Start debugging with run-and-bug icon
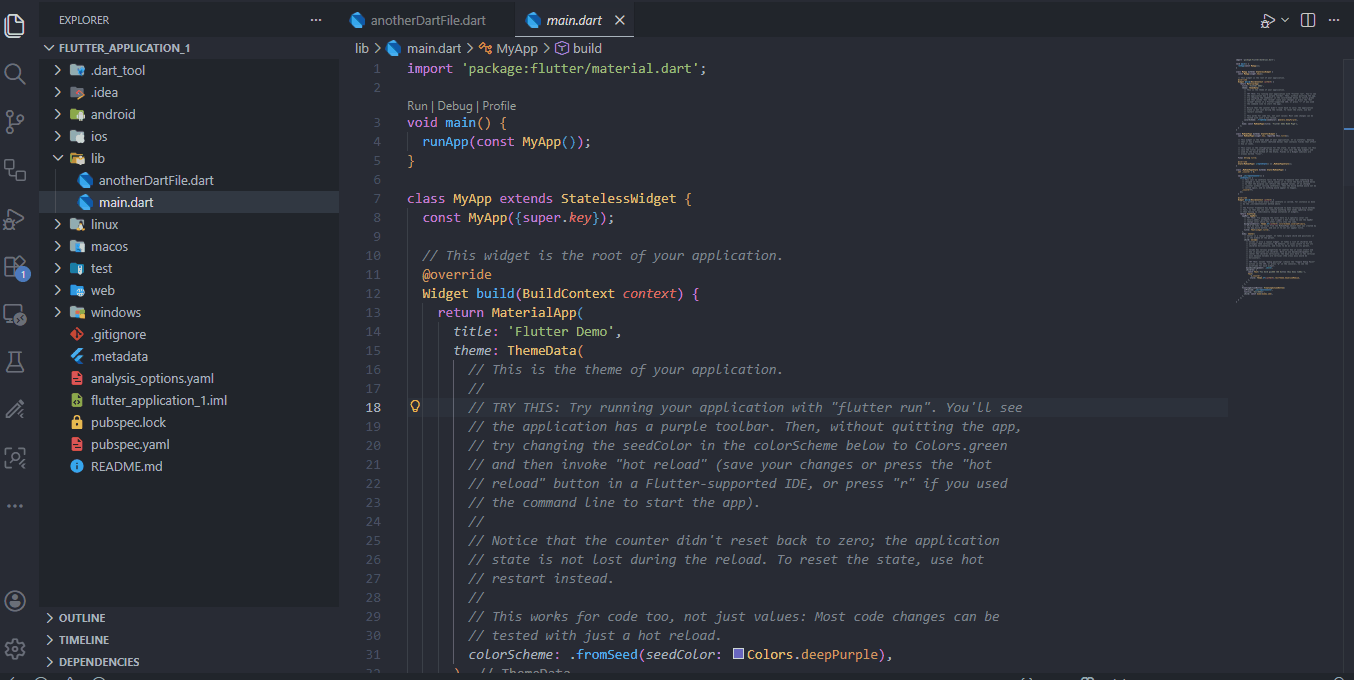This screenshot has height=680, width=1354. tap(1268, 20)
